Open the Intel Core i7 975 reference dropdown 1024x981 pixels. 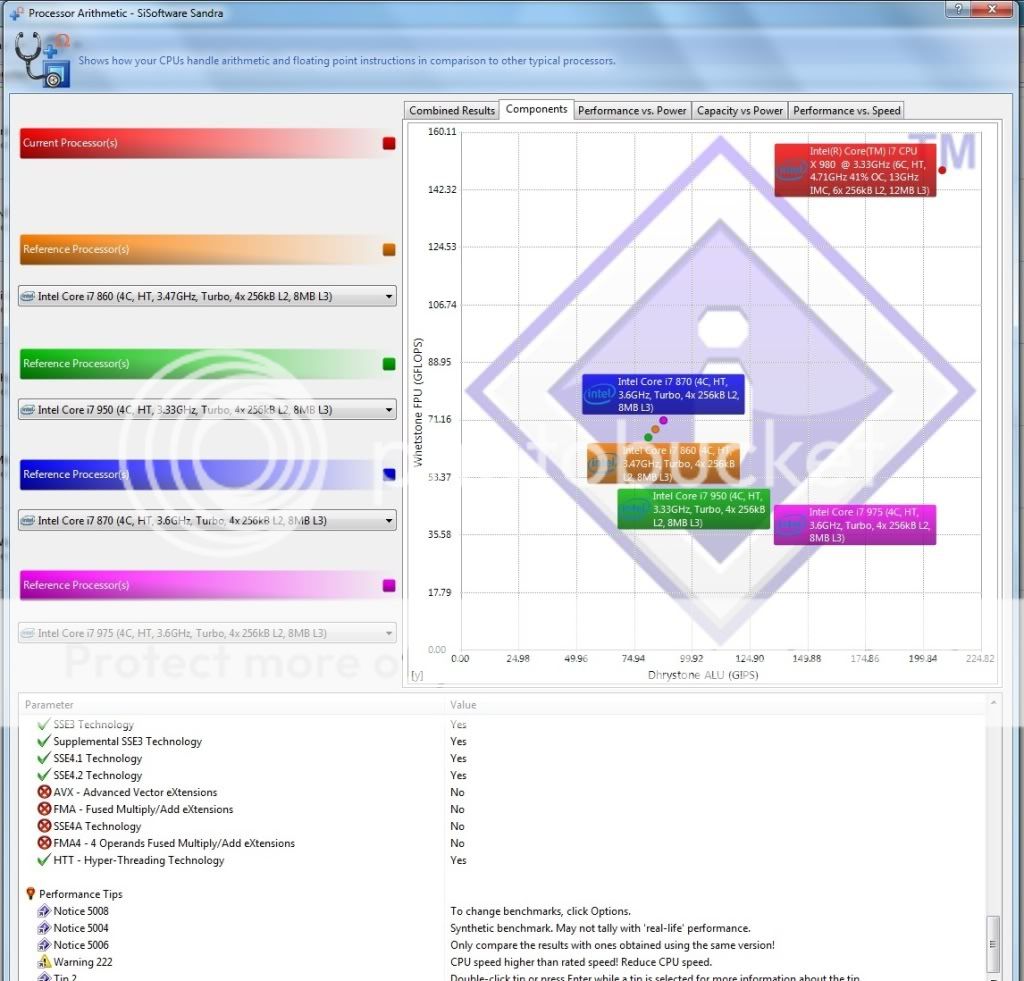pos(207,633)
